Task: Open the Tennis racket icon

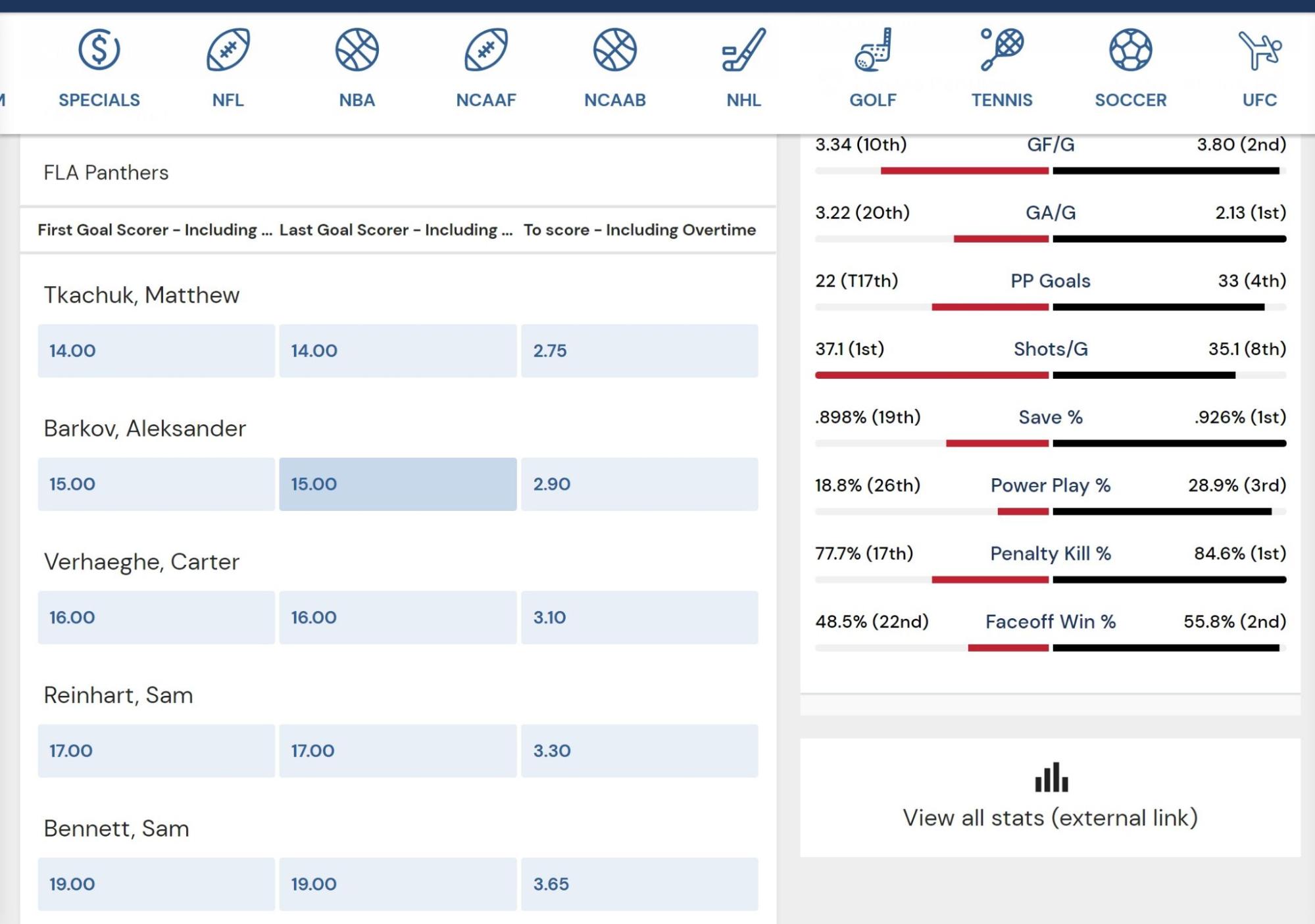Action: [1002, 49]
